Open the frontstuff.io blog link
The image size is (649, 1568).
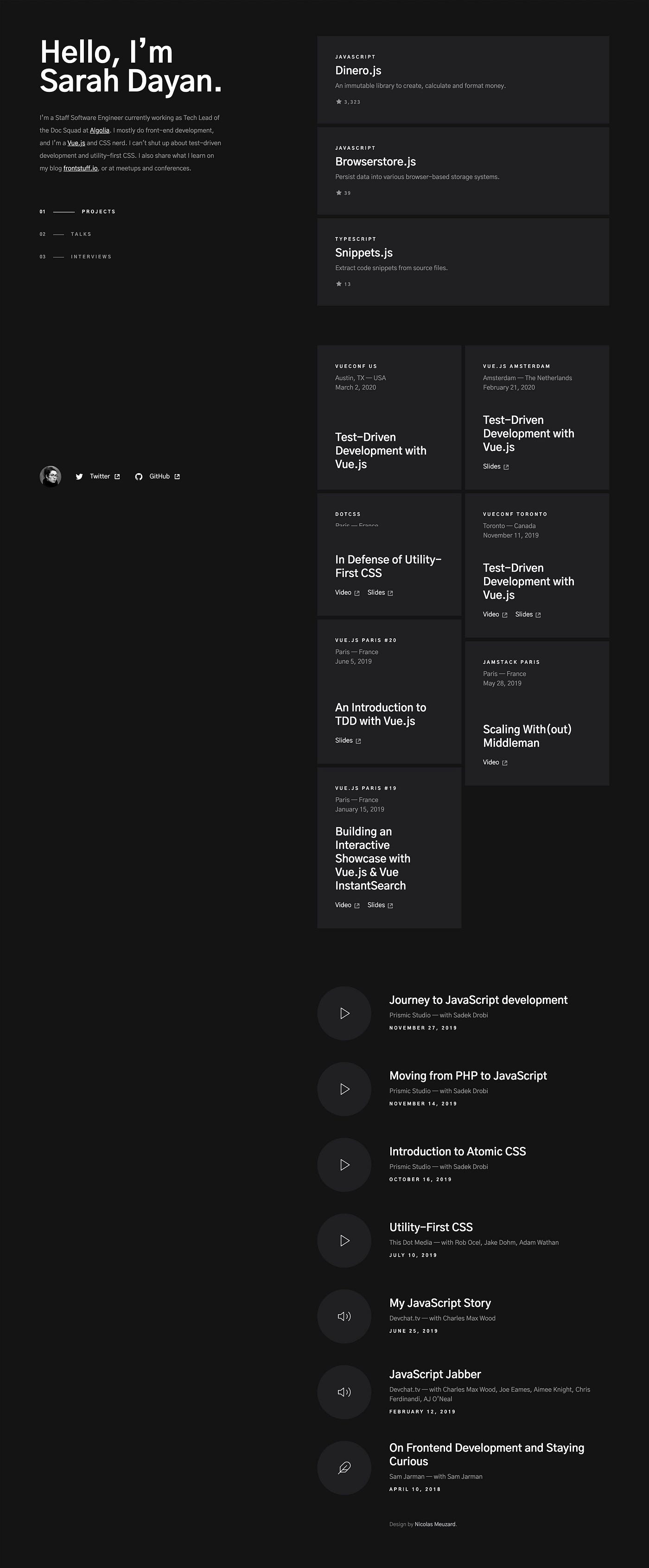point(80,168)
